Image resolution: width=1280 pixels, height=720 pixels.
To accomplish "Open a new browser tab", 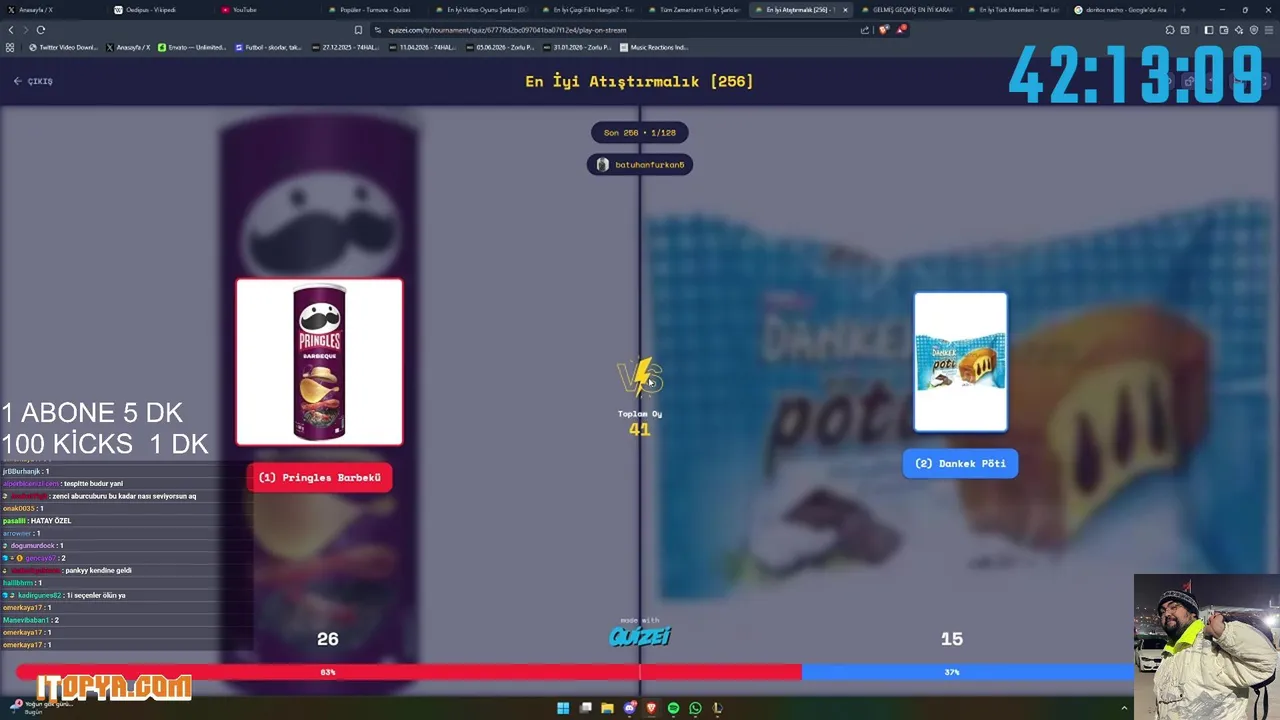I will pyautogui.click(x=1183, y=10).
